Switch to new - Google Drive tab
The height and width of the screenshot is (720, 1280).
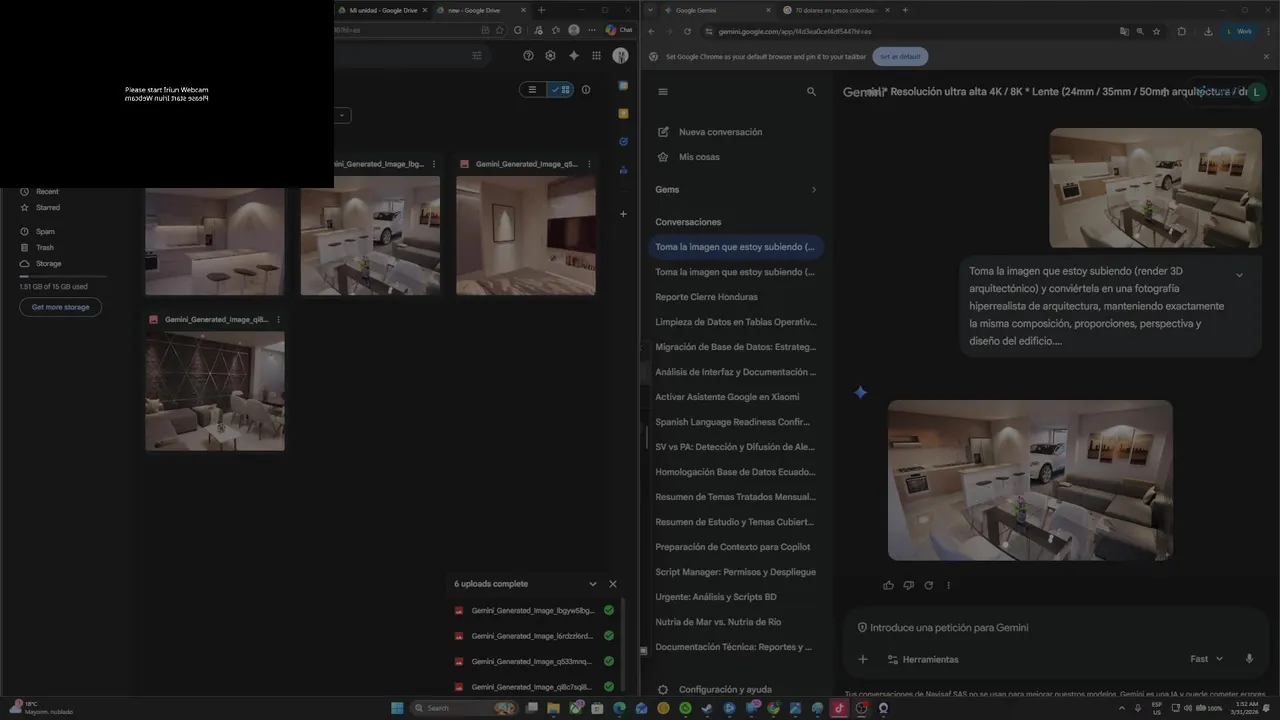[480, 10]
